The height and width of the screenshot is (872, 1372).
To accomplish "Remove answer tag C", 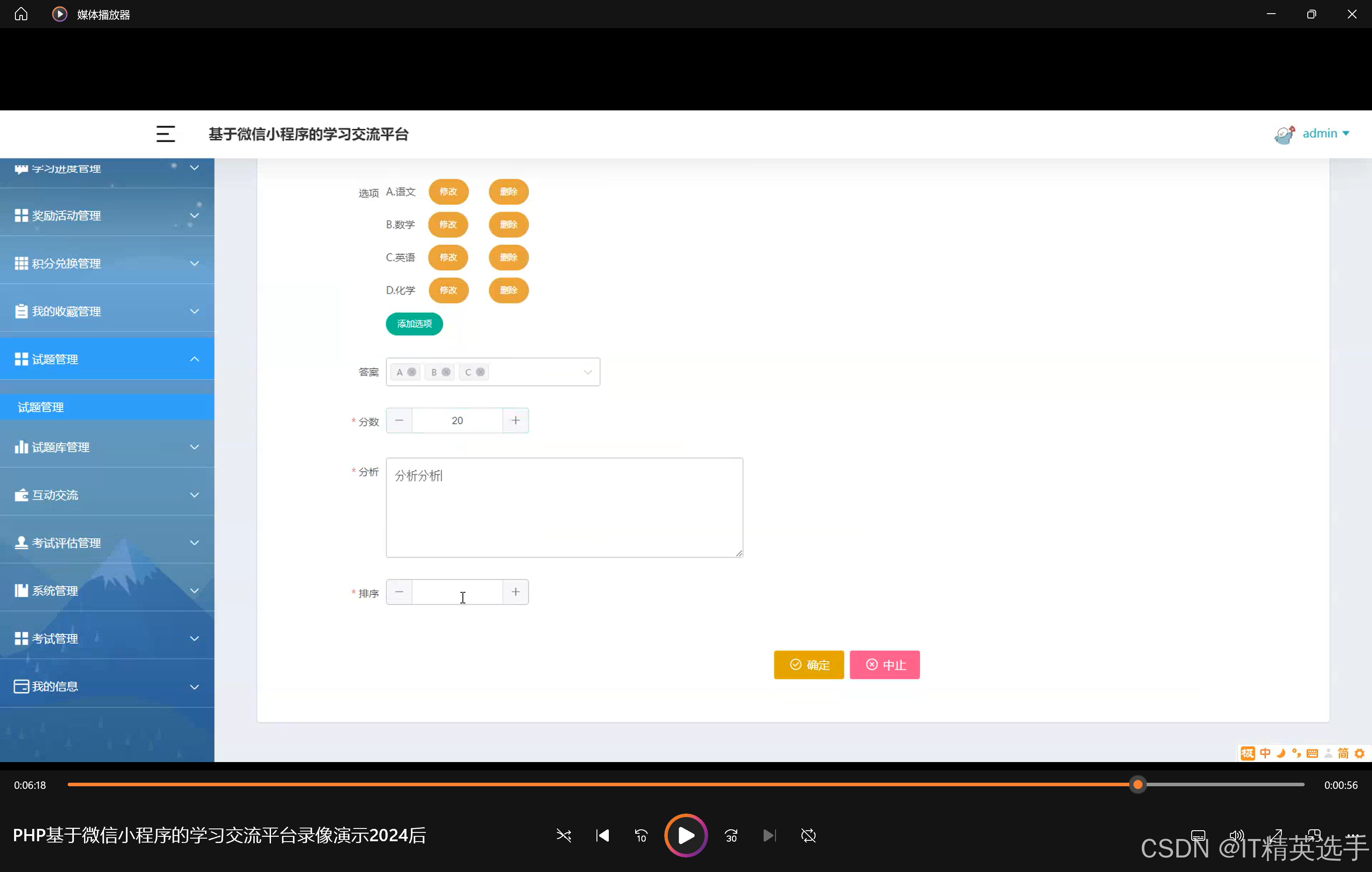I will point(480,372).
